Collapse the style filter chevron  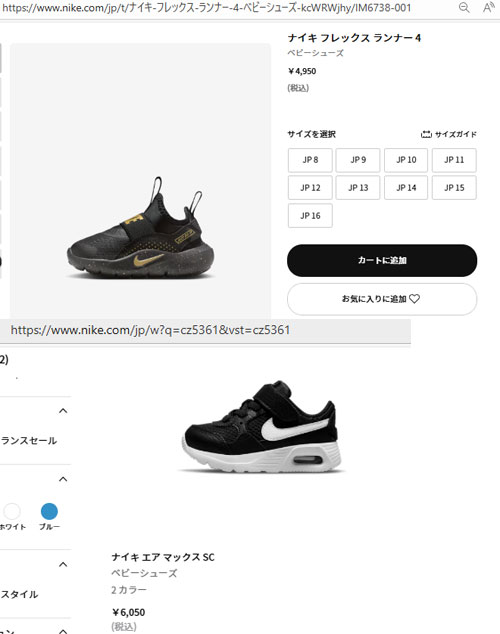pyautogui.click(x=63, y=564)
